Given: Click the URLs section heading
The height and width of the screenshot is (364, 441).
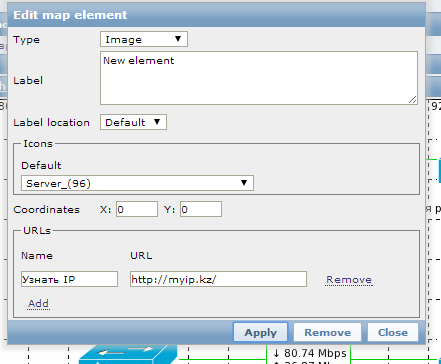Looking at the screenshot, I should (x=37, y=231).
